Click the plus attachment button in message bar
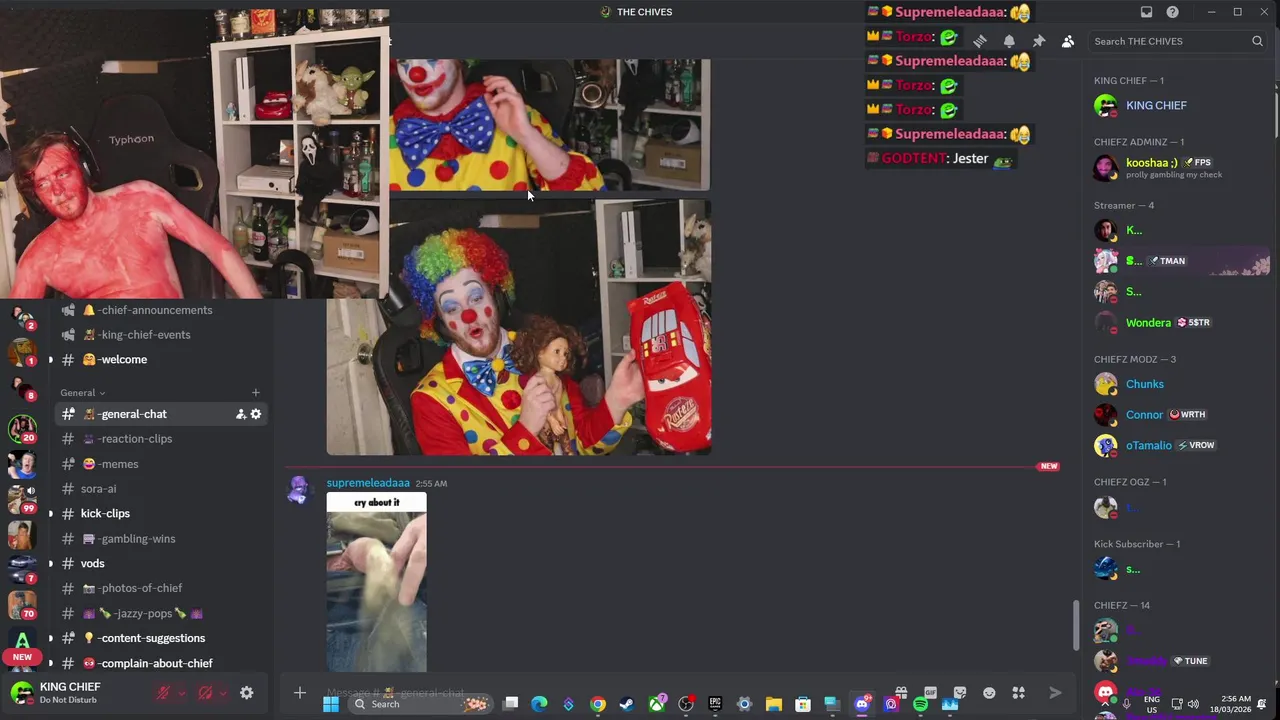The height and width of the screenshot is (720, 1280). [x=299, y=692]
